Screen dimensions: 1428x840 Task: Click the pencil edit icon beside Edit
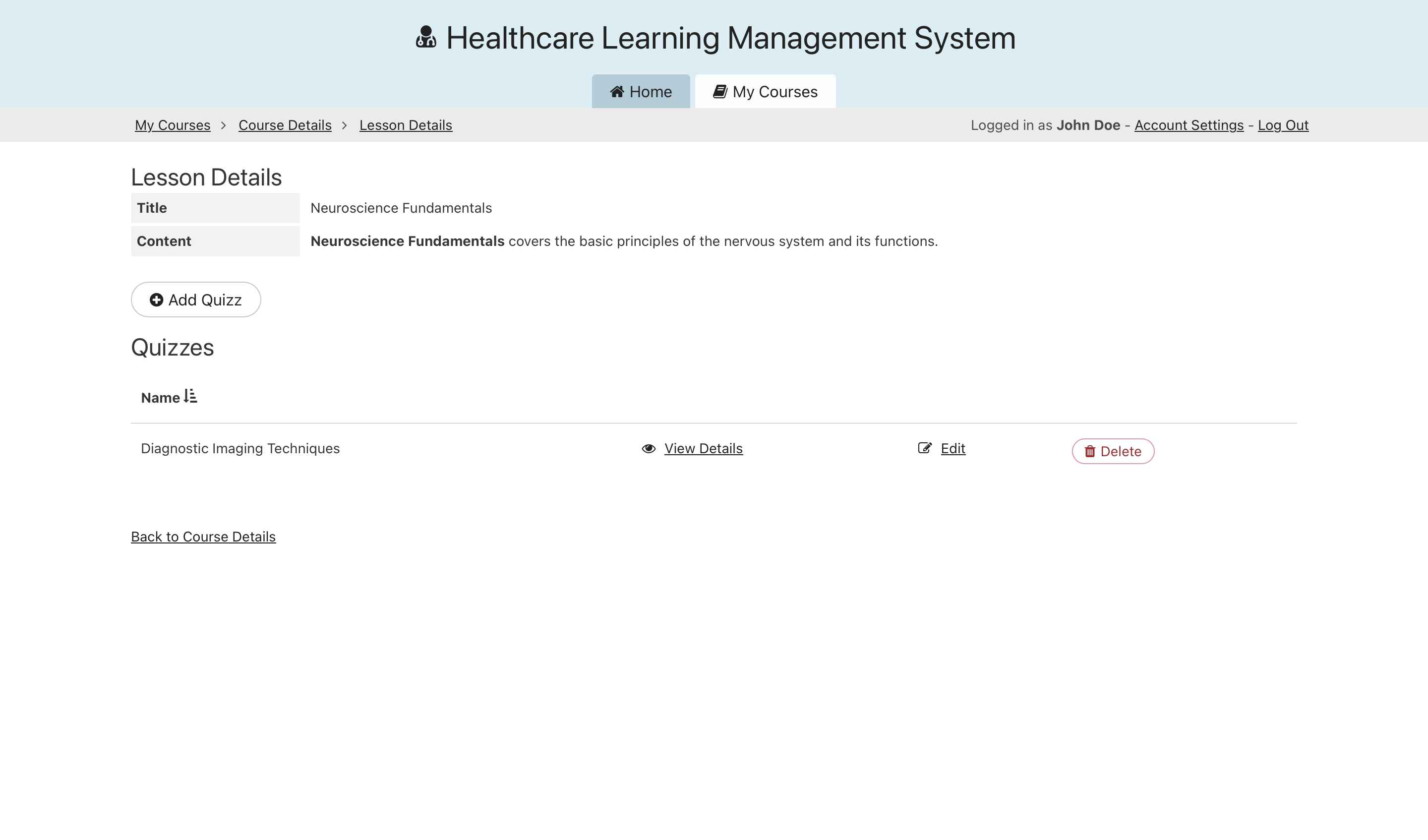(x=924, y=448)
